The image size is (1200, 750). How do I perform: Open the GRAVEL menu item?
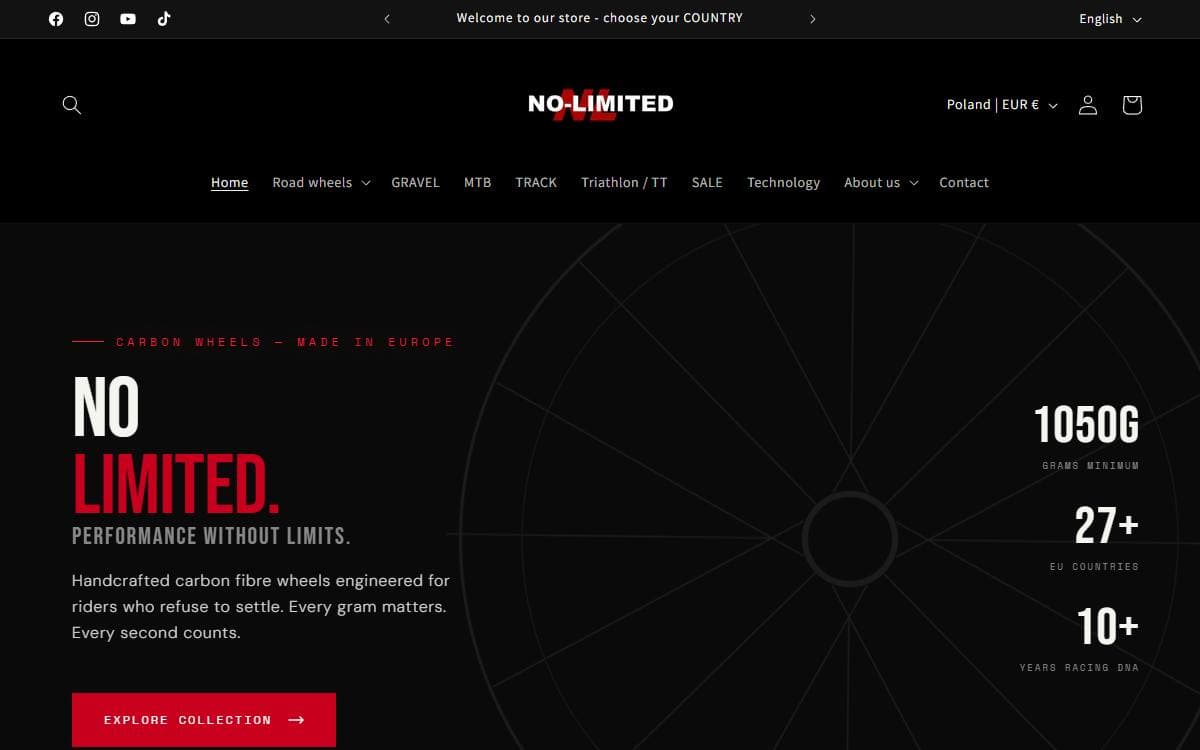[415, 183]
